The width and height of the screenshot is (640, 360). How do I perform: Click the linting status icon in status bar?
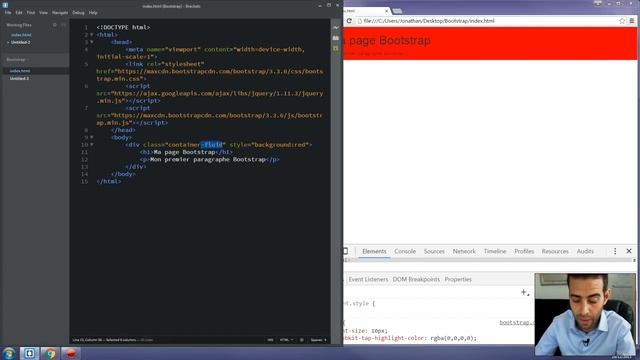pos(302,340)
